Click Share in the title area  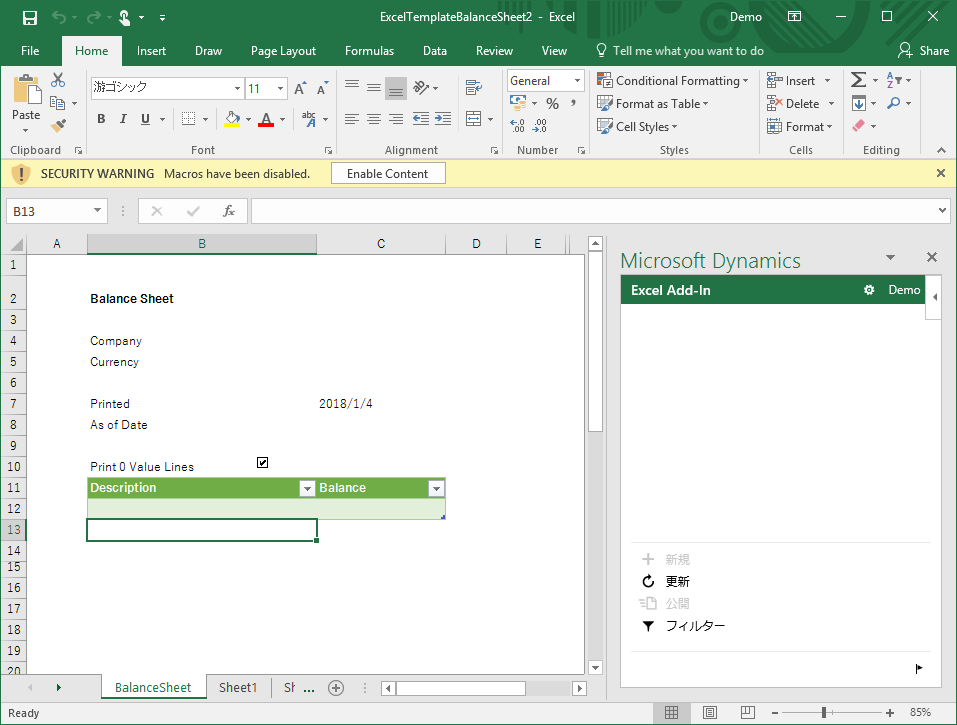(924, 51)
